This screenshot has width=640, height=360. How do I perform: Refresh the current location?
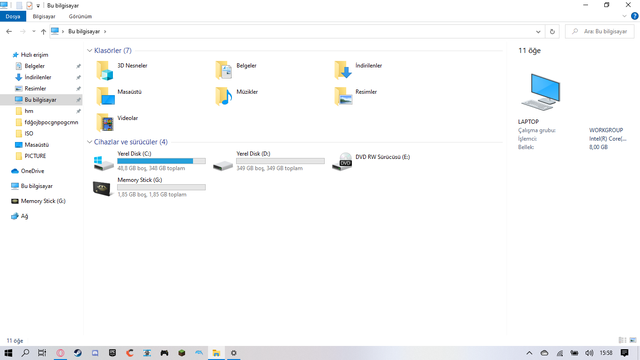pyautogui.click(x=552, y=31)
